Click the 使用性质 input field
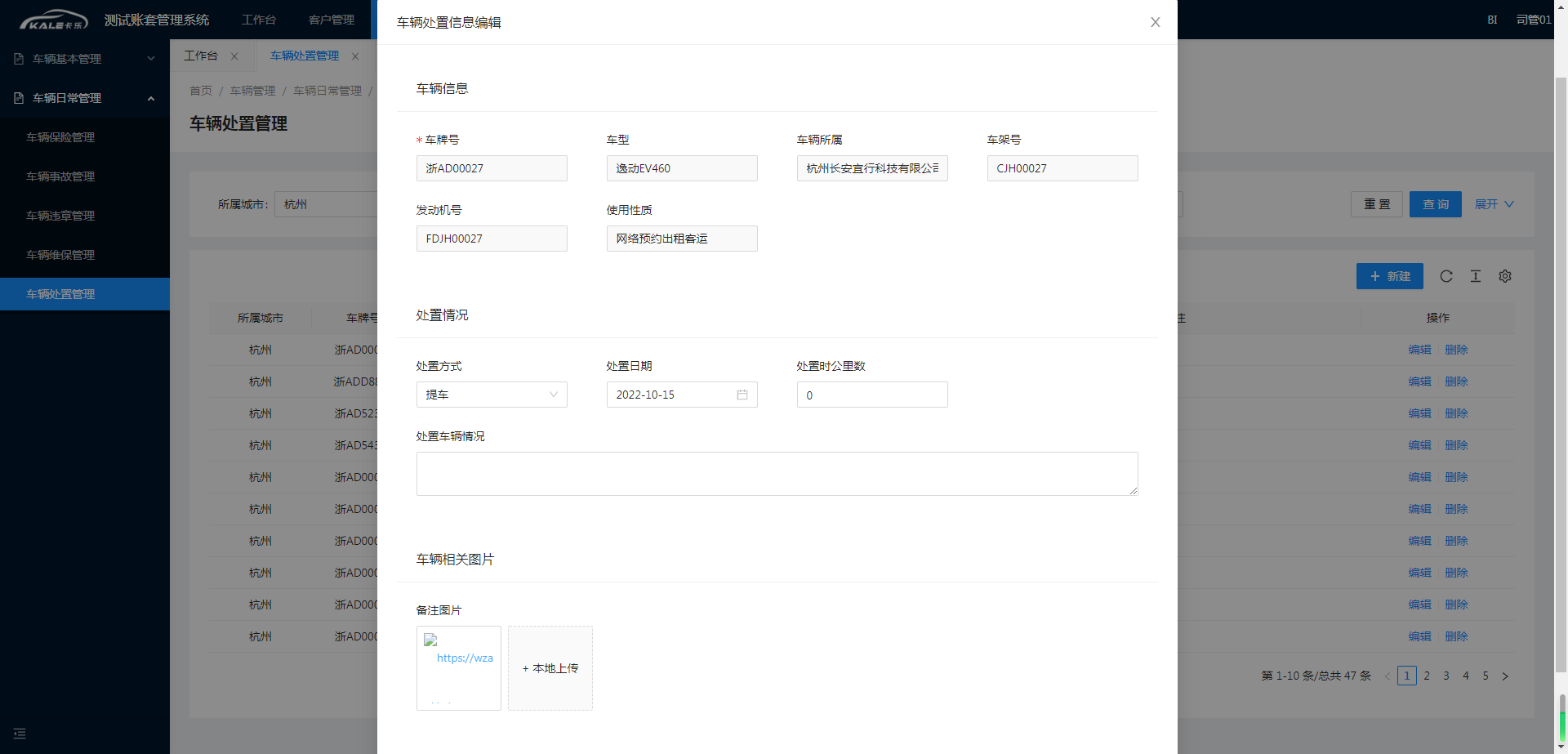The height and width of the screenshot is (754, 1568). coord(682,239)
